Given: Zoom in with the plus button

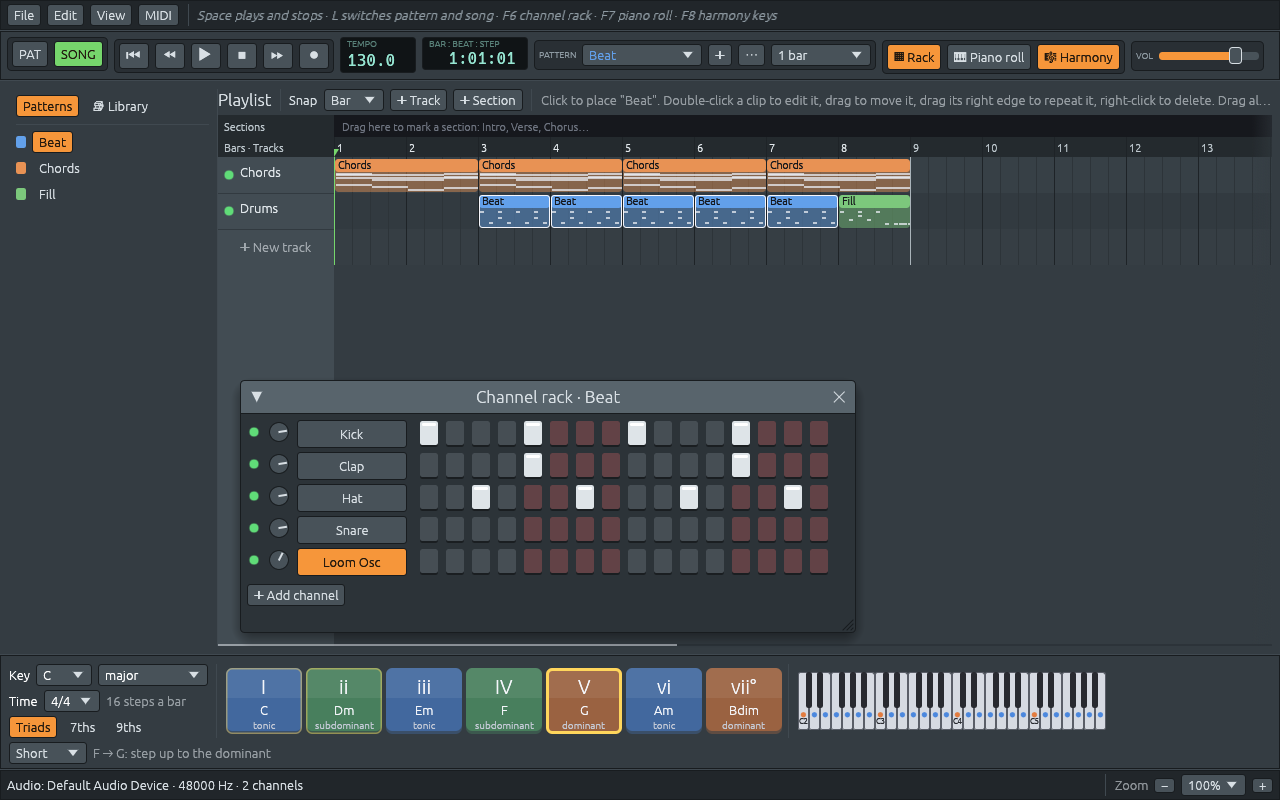Looking at the screenshot, I should pos(1264,785).
